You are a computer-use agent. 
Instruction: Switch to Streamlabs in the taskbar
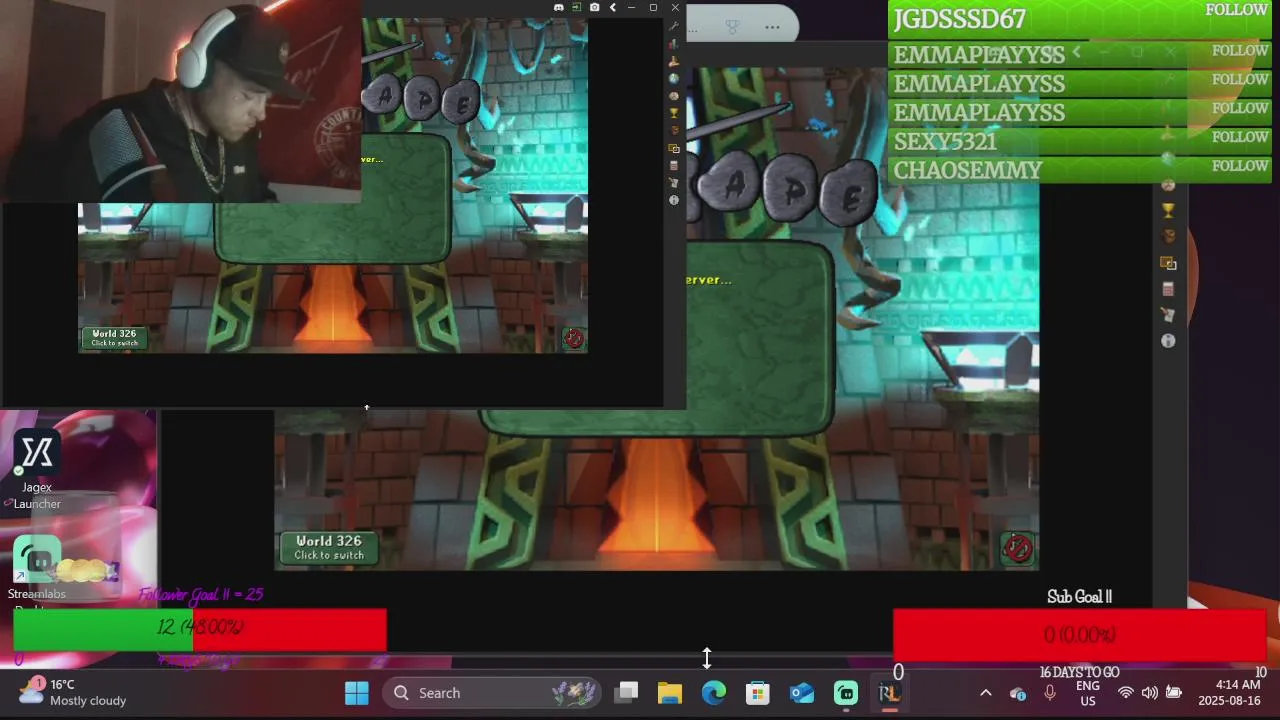coord(846,693)
